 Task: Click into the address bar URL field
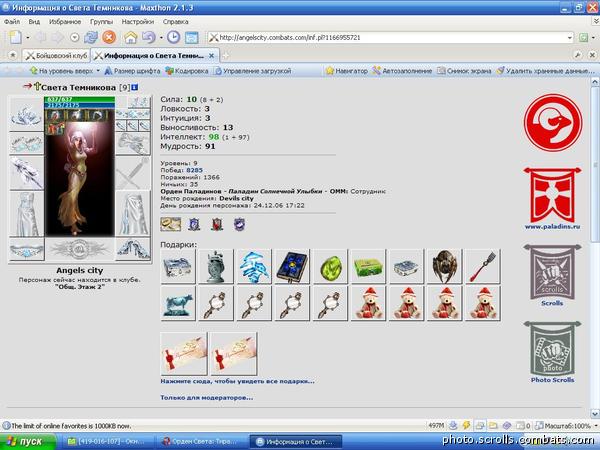[390, 37]
